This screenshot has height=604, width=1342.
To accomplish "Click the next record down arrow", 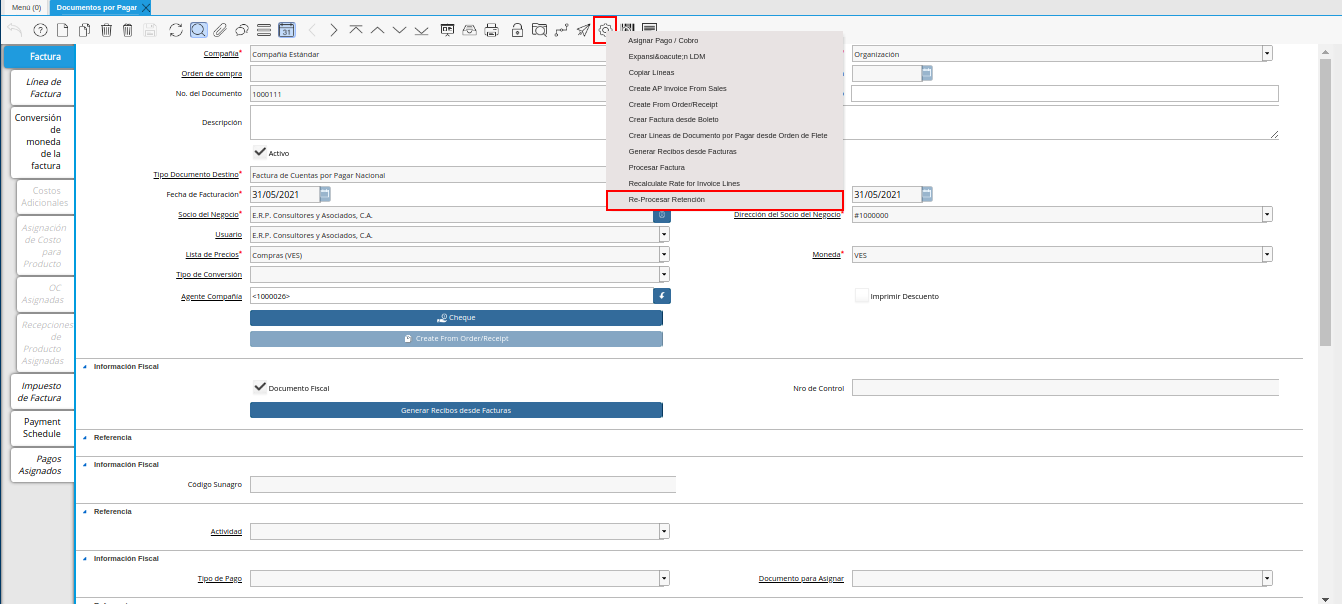I will point(400,30).
